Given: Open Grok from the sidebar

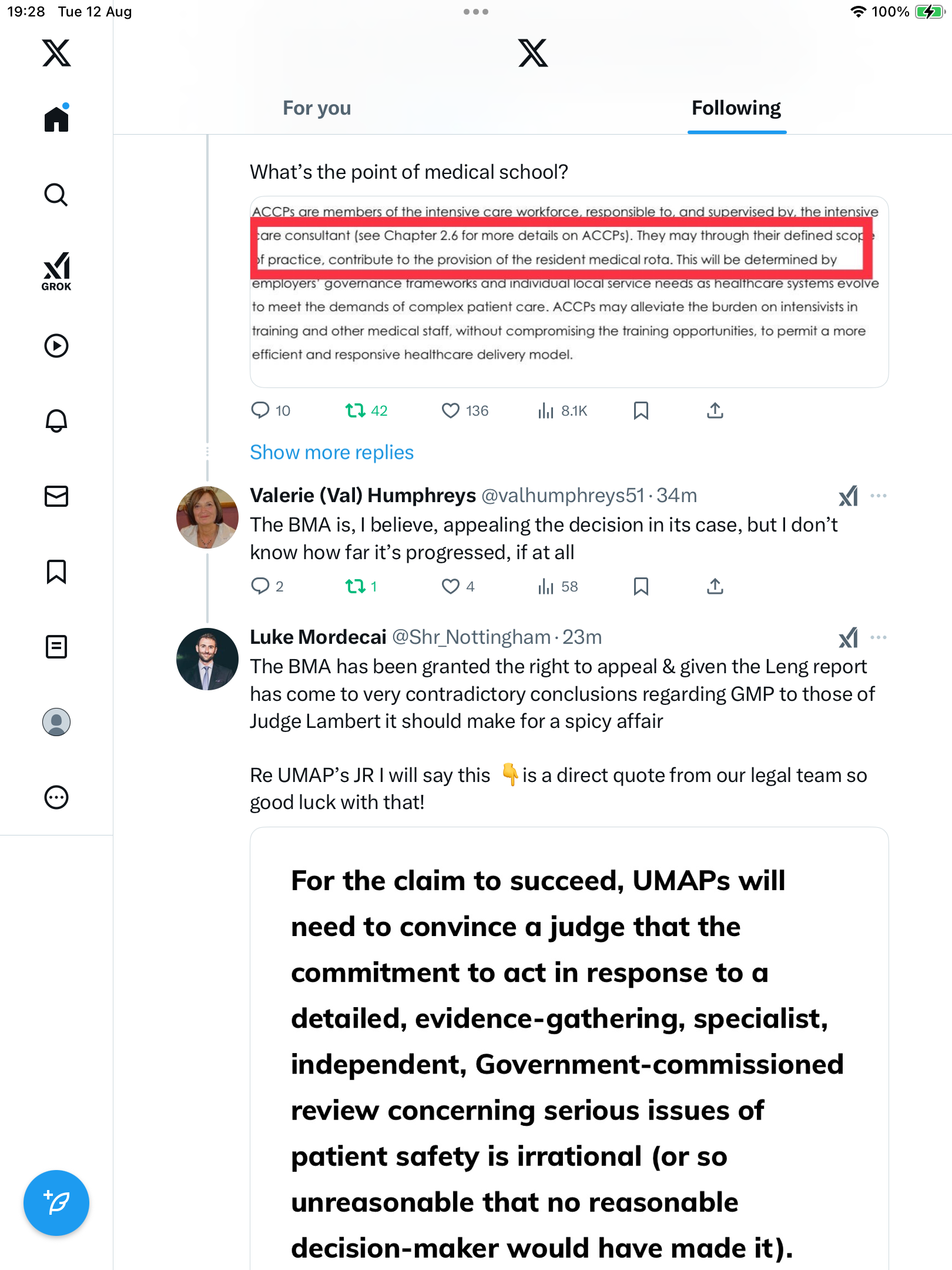Looking at the screenshot, I should pyautogui.click(x=56, y=271).
